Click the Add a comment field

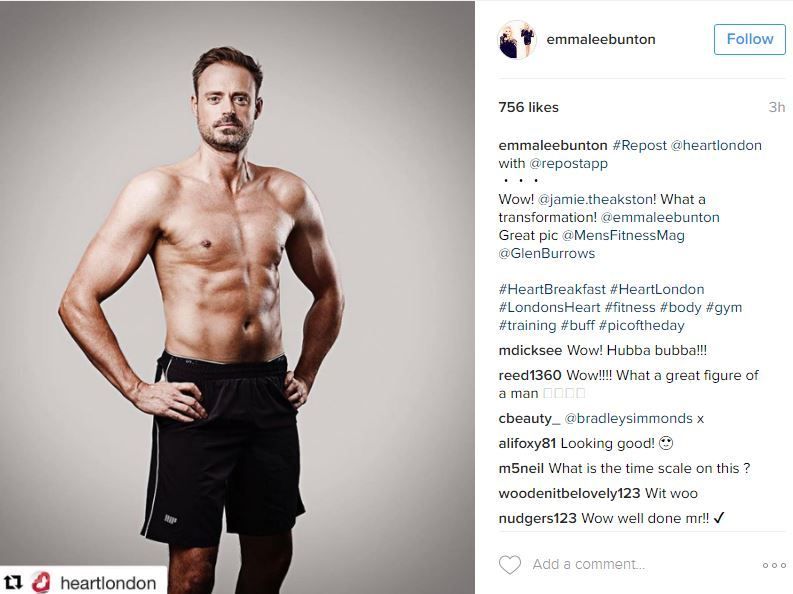(642, 565)
